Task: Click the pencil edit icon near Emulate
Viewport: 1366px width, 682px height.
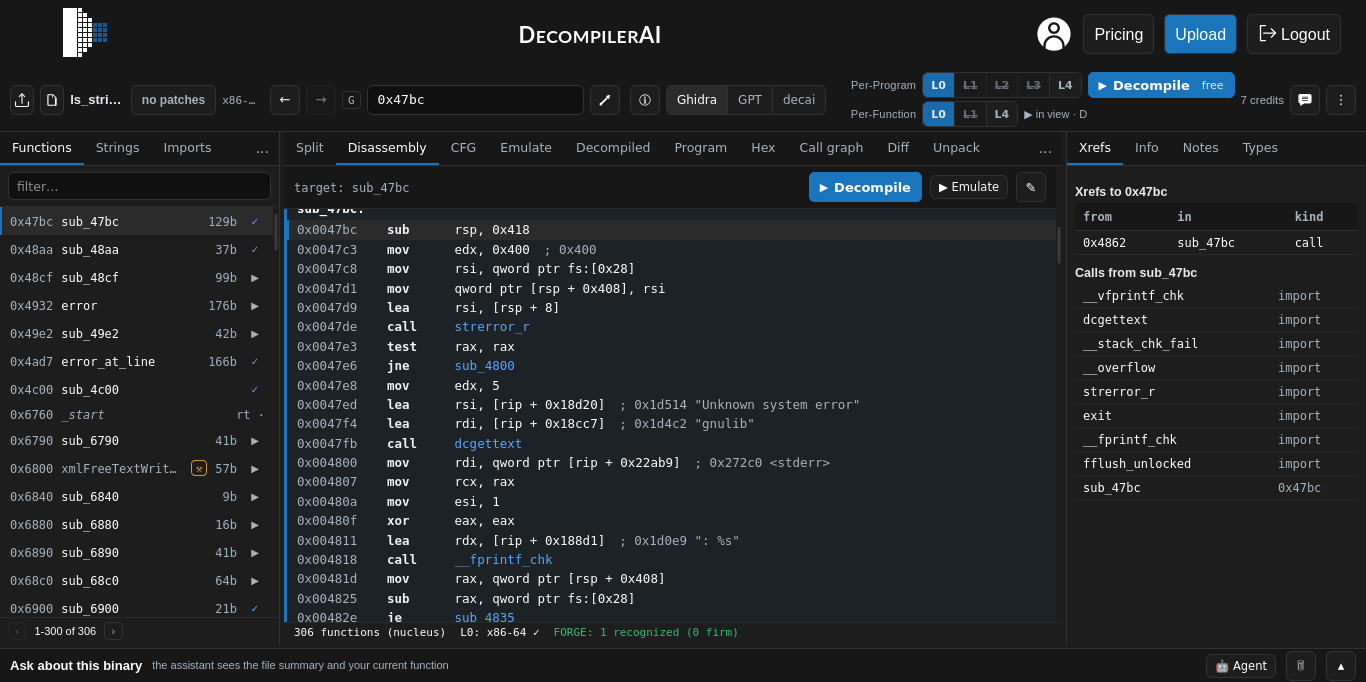Action: pyautogui.click(x=1031, y=187)
